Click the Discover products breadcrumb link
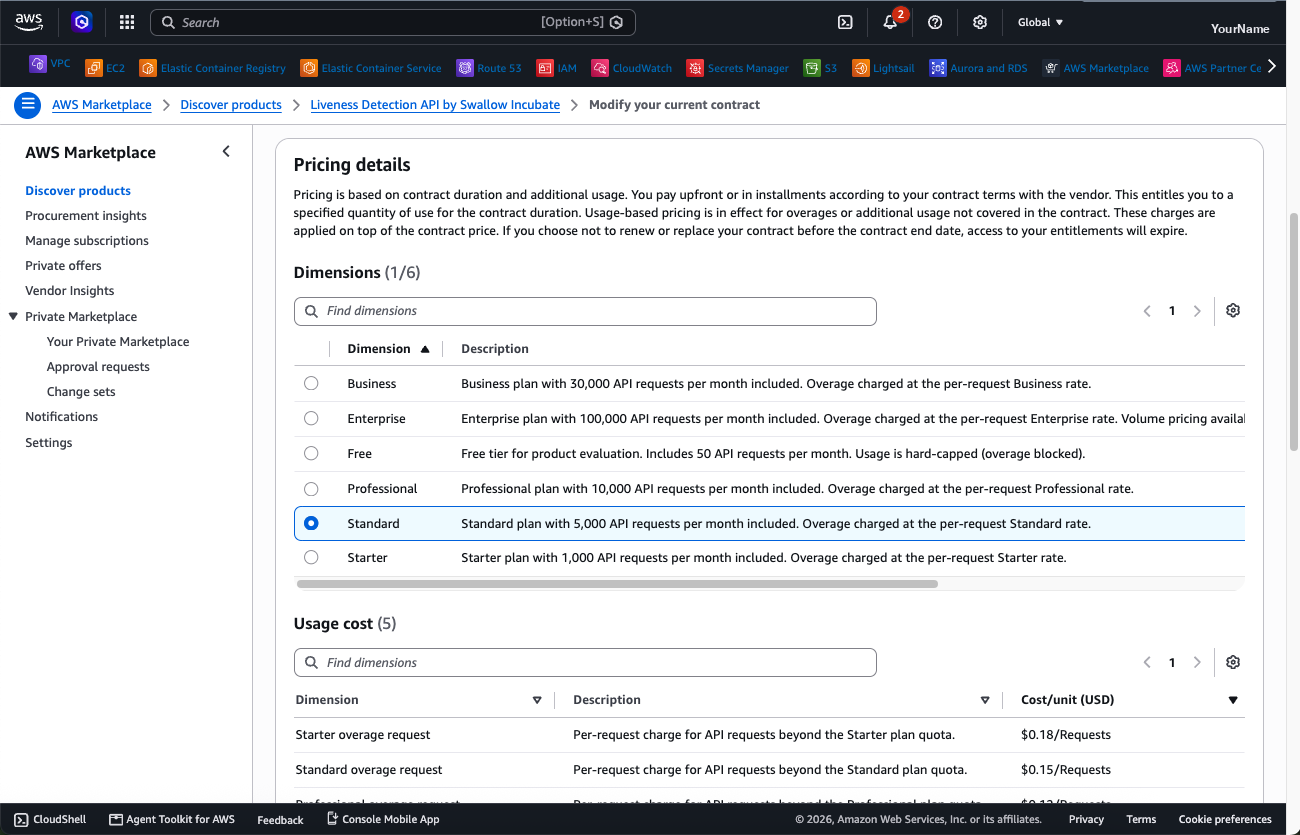This screenshot has height=835, width=1300. [231, 105]
